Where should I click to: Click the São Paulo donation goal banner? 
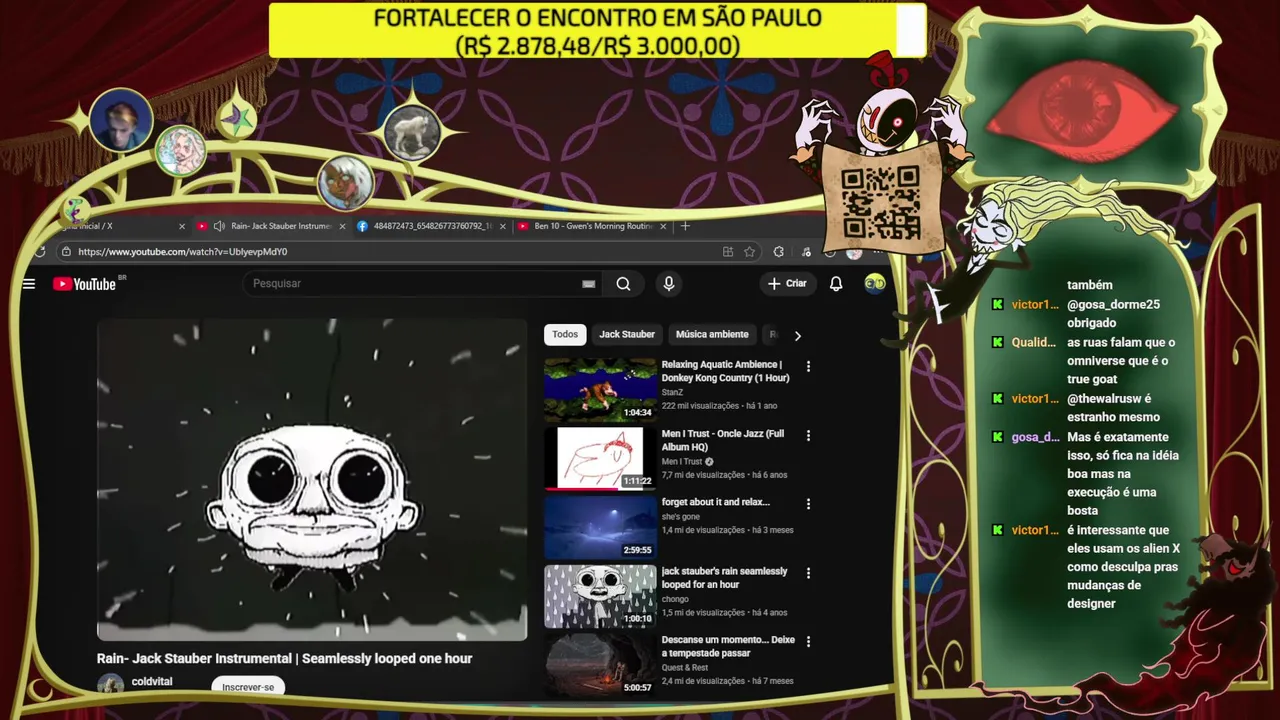598,31
